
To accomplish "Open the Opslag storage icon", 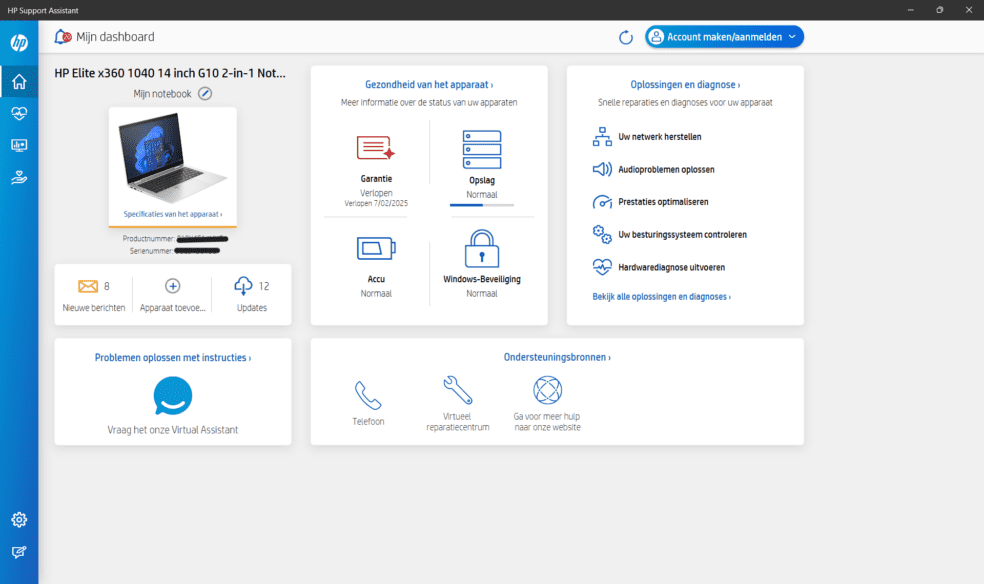I will point(482,149).
